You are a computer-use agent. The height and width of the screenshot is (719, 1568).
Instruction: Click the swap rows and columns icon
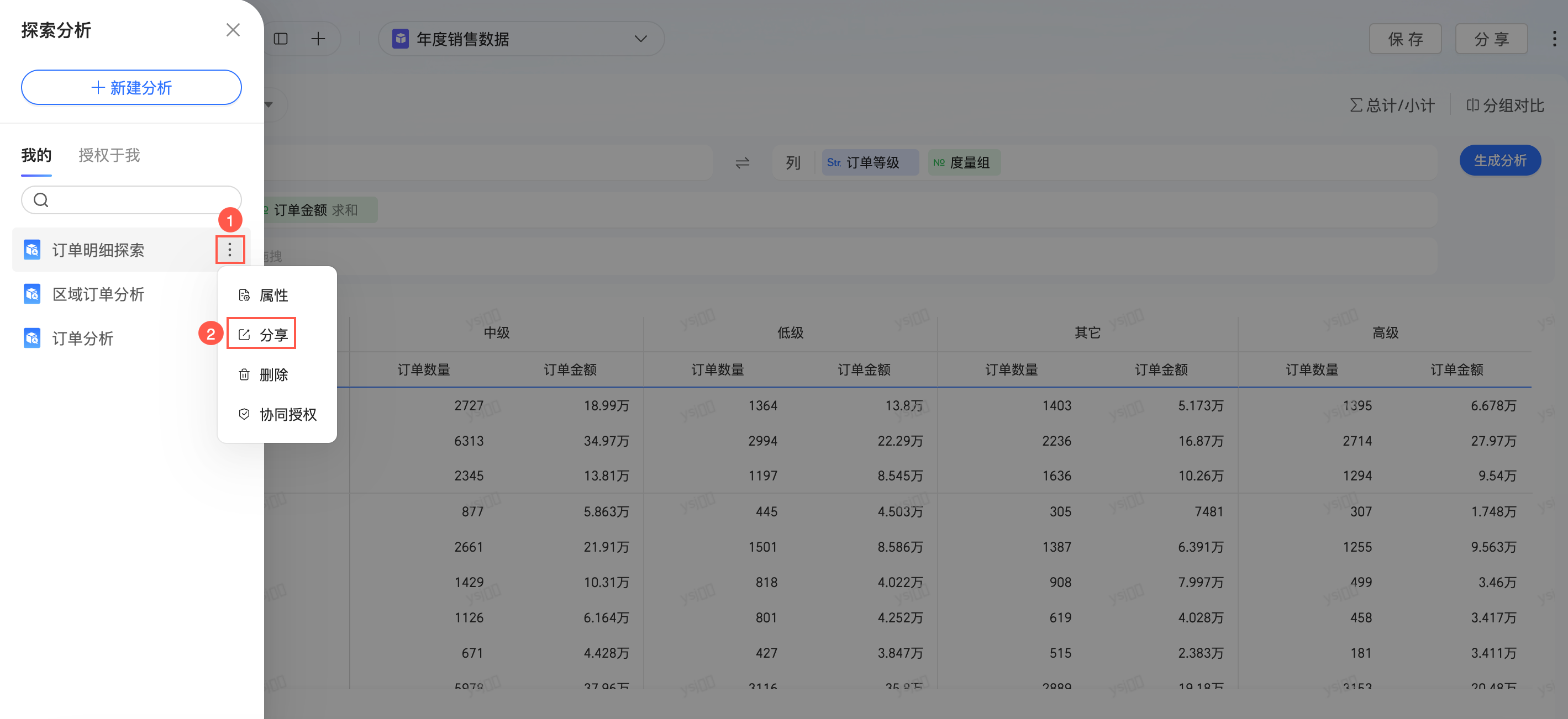point(742,162)
